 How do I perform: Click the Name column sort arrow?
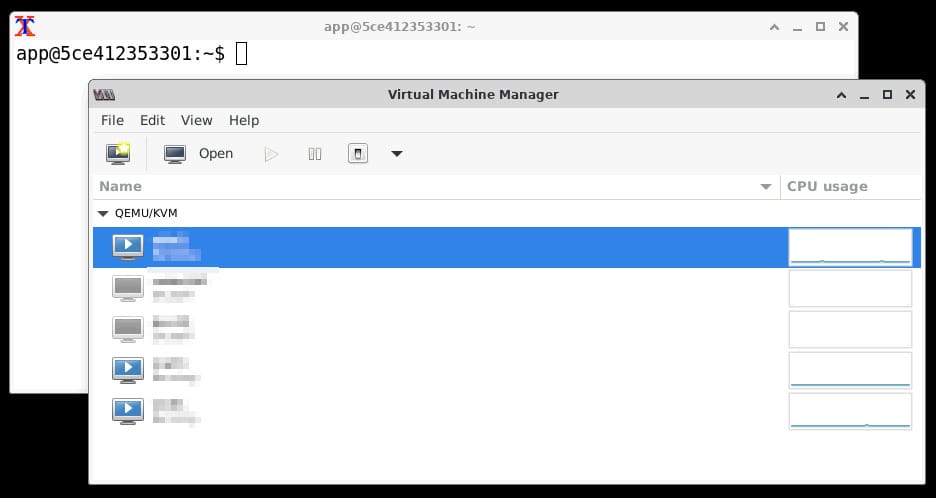pyautogui.click(x=766, y=187)
